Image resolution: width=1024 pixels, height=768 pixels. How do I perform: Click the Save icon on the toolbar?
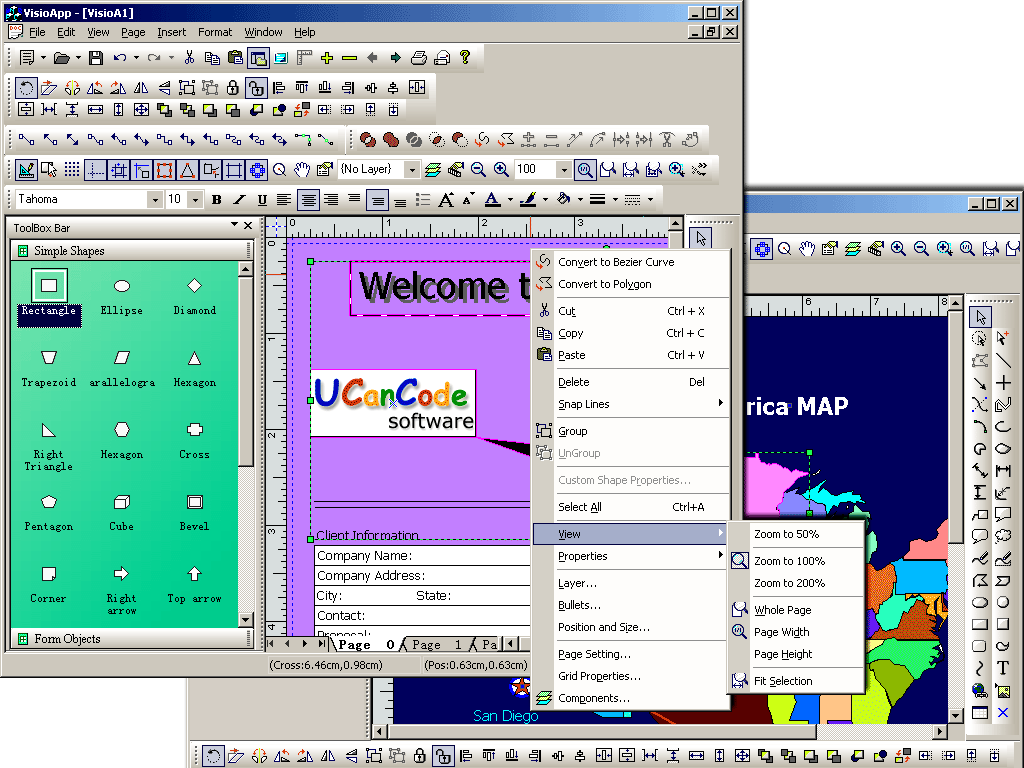pyautogui.click(x=95, y=57)
